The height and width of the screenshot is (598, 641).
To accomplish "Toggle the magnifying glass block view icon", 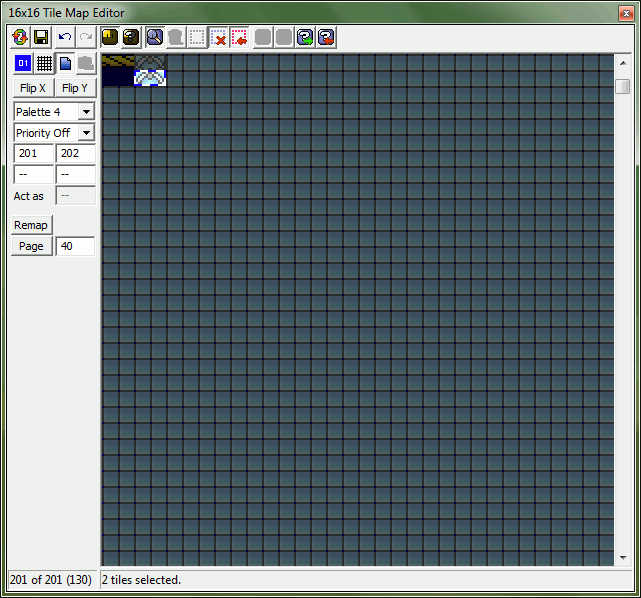I will pos(155,38).
